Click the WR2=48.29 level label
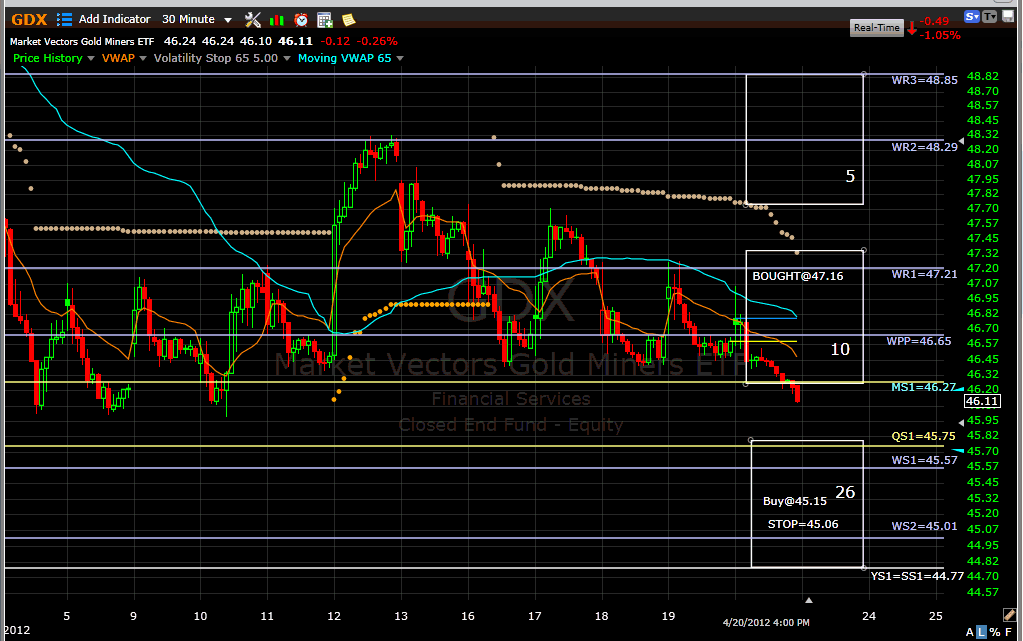Image resolution: width=1023 pixels, height=641 pixels. pyautogui.click(x=924, y=147)
